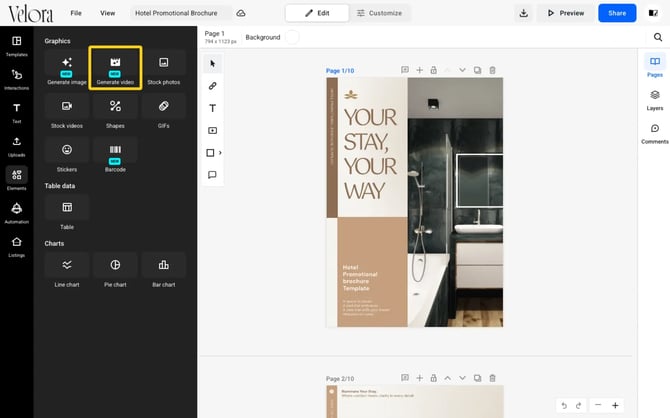Zoom in with plus button
Screen dimensions: 670x418
pos(615,405)
